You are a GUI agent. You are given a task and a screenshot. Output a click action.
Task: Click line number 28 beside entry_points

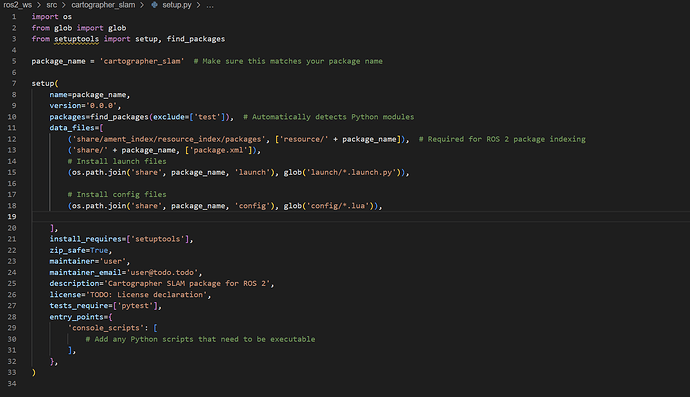click(x=12, y=317)
